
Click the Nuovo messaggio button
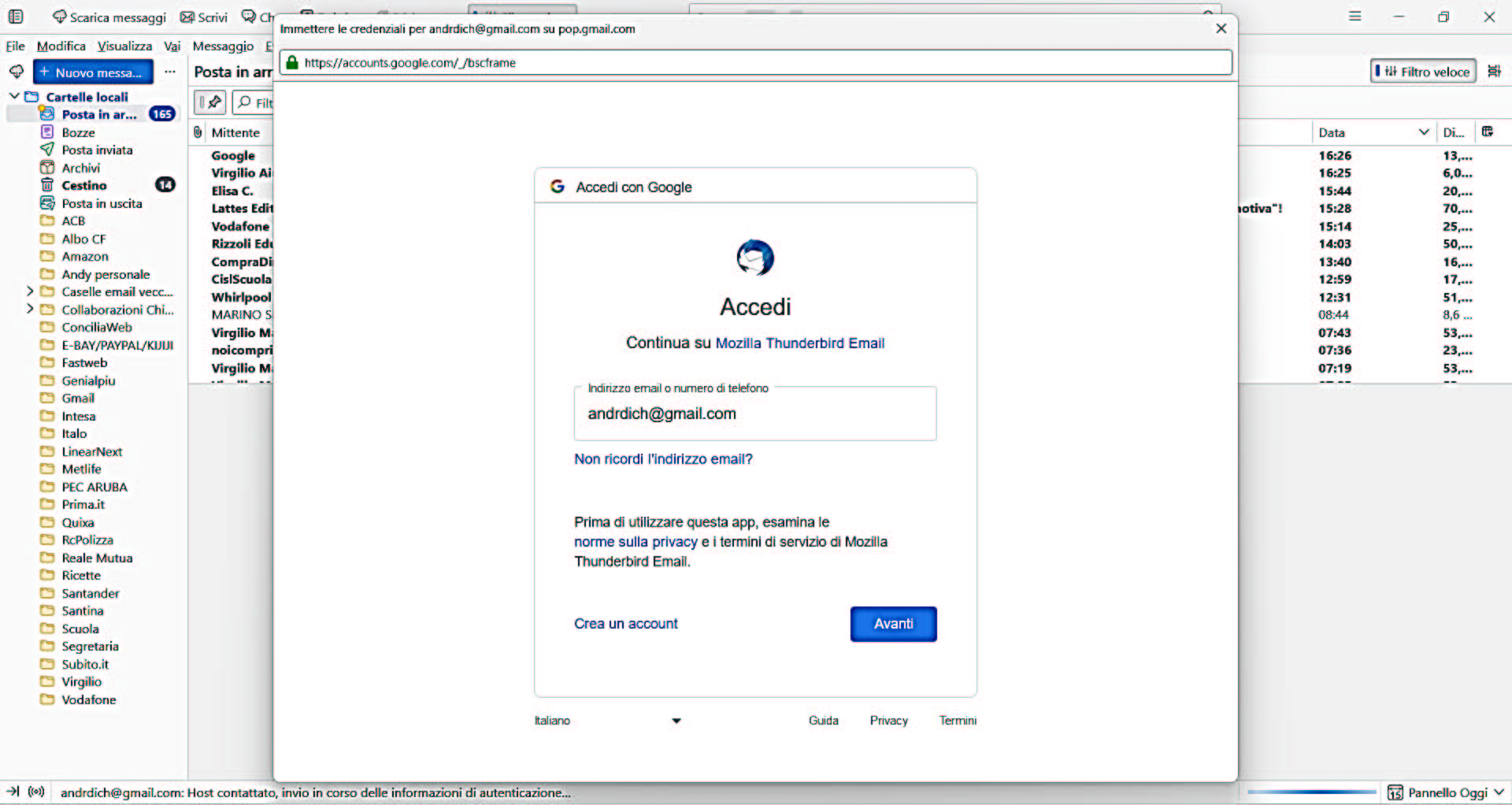pos(93,72)
